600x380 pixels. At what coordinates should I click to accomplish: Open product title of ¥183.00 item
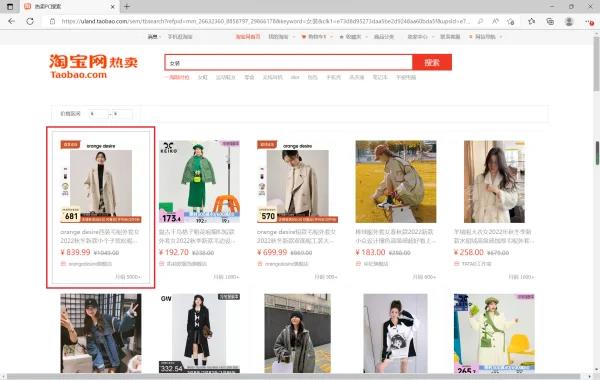[395, 236]
